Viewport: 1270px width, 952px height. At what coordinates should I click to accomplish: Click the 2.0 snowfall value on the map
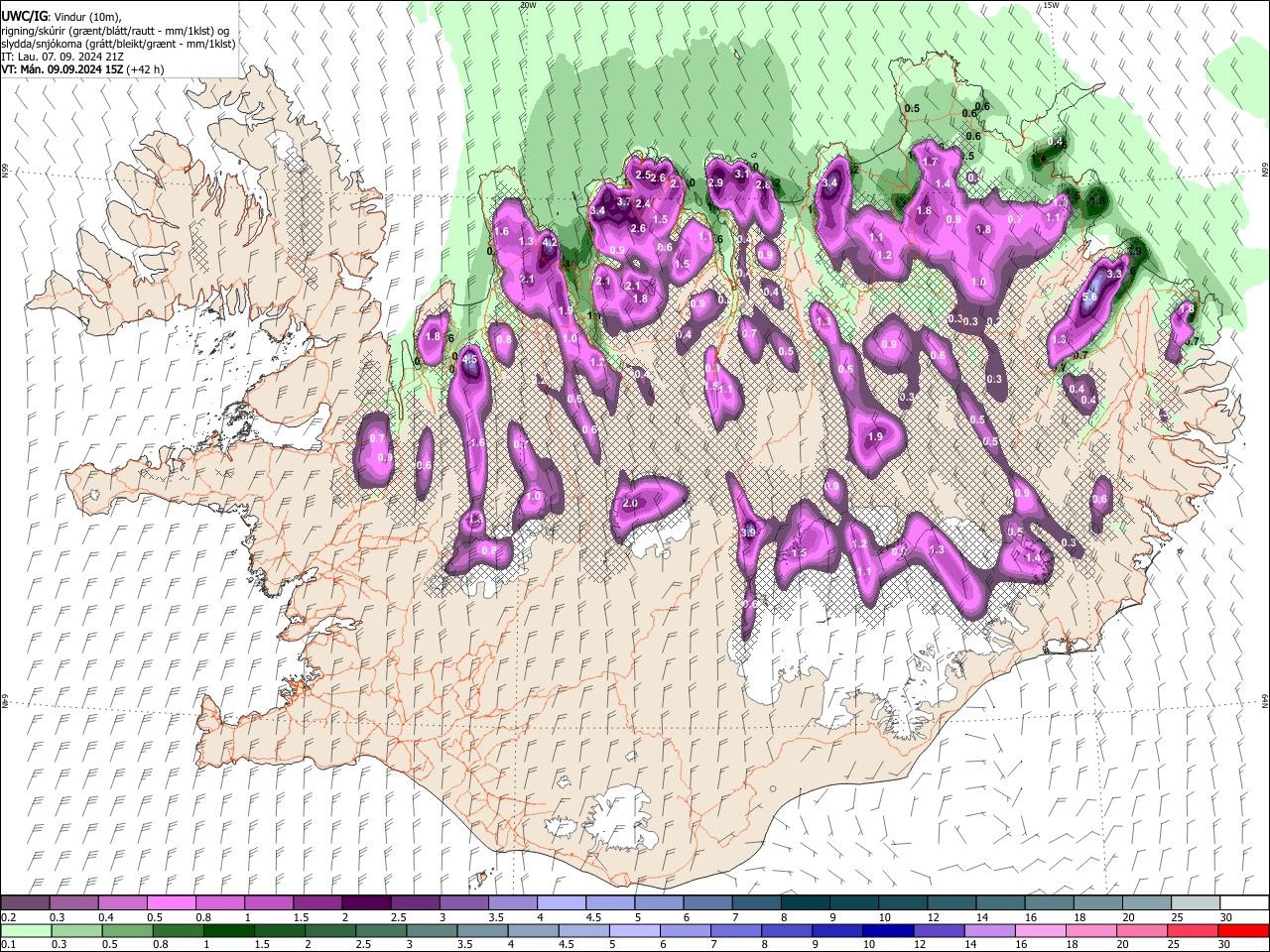(630, 504)
